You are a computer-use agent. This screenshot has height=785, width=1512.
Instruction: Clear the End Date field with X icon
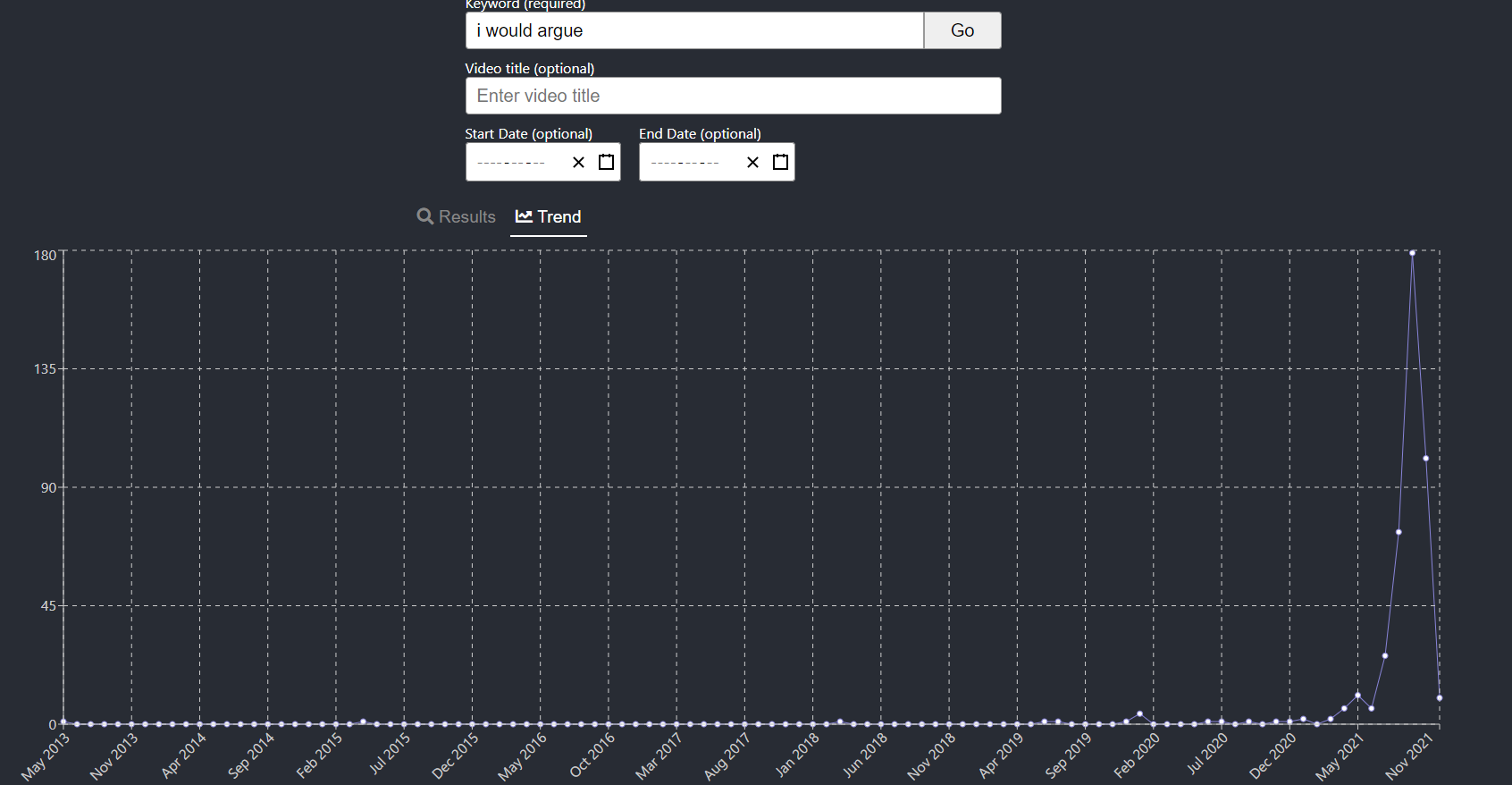(752, 162)
